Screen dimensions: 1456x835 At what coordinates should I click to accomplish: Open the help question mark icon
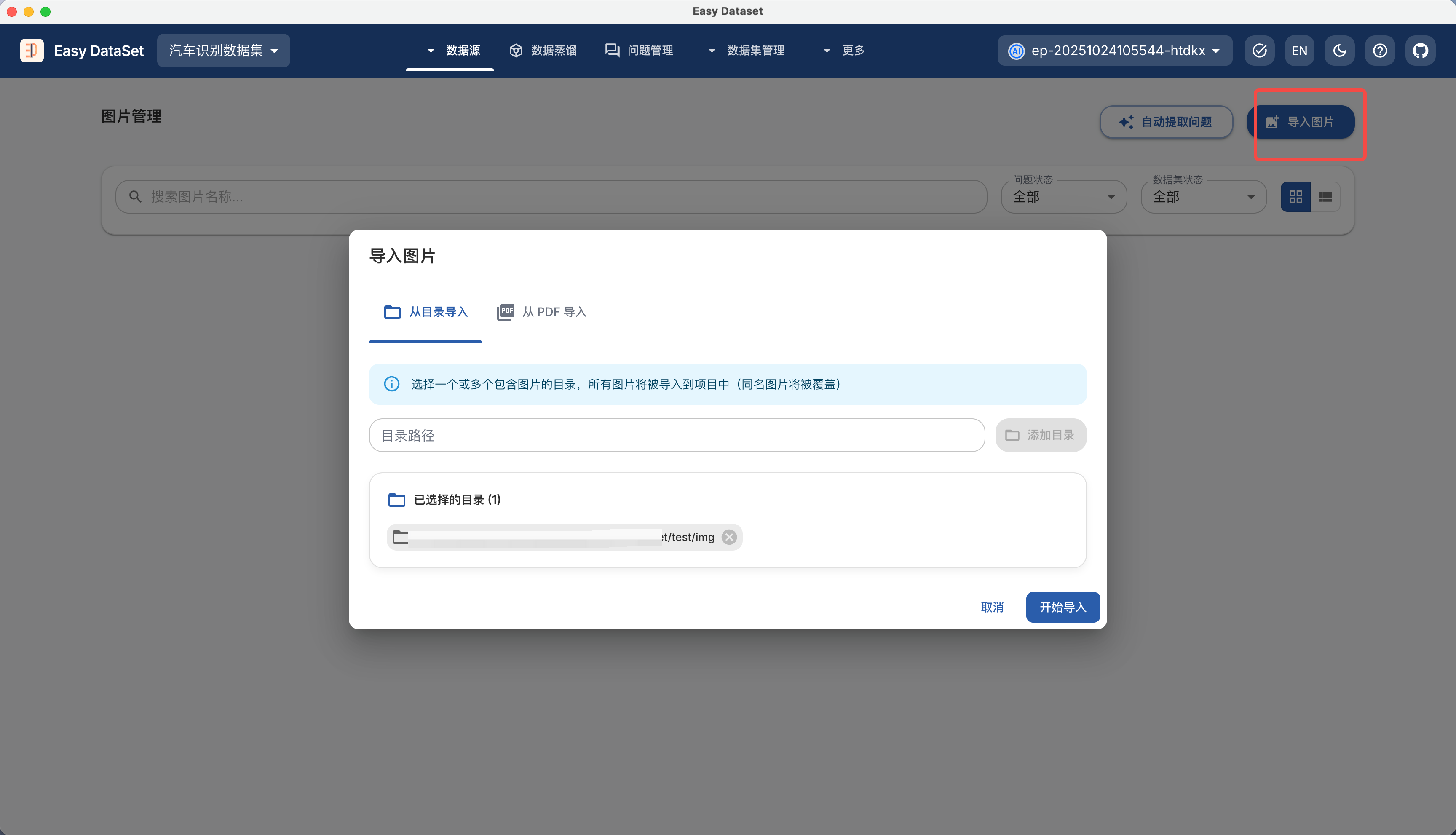(x=1380, y=51)
